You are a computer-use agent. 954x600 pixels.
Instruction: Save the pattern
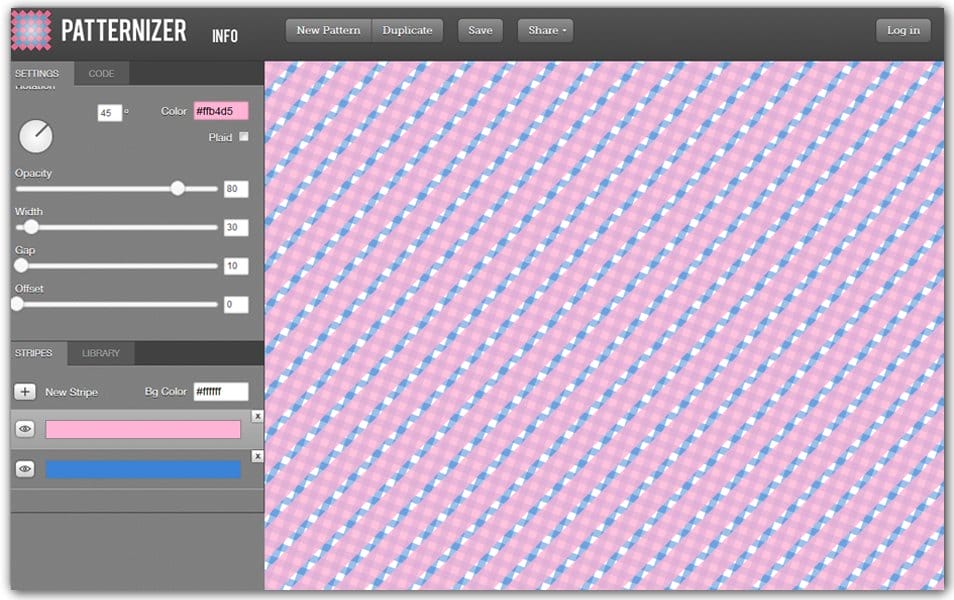coord(480,30)
